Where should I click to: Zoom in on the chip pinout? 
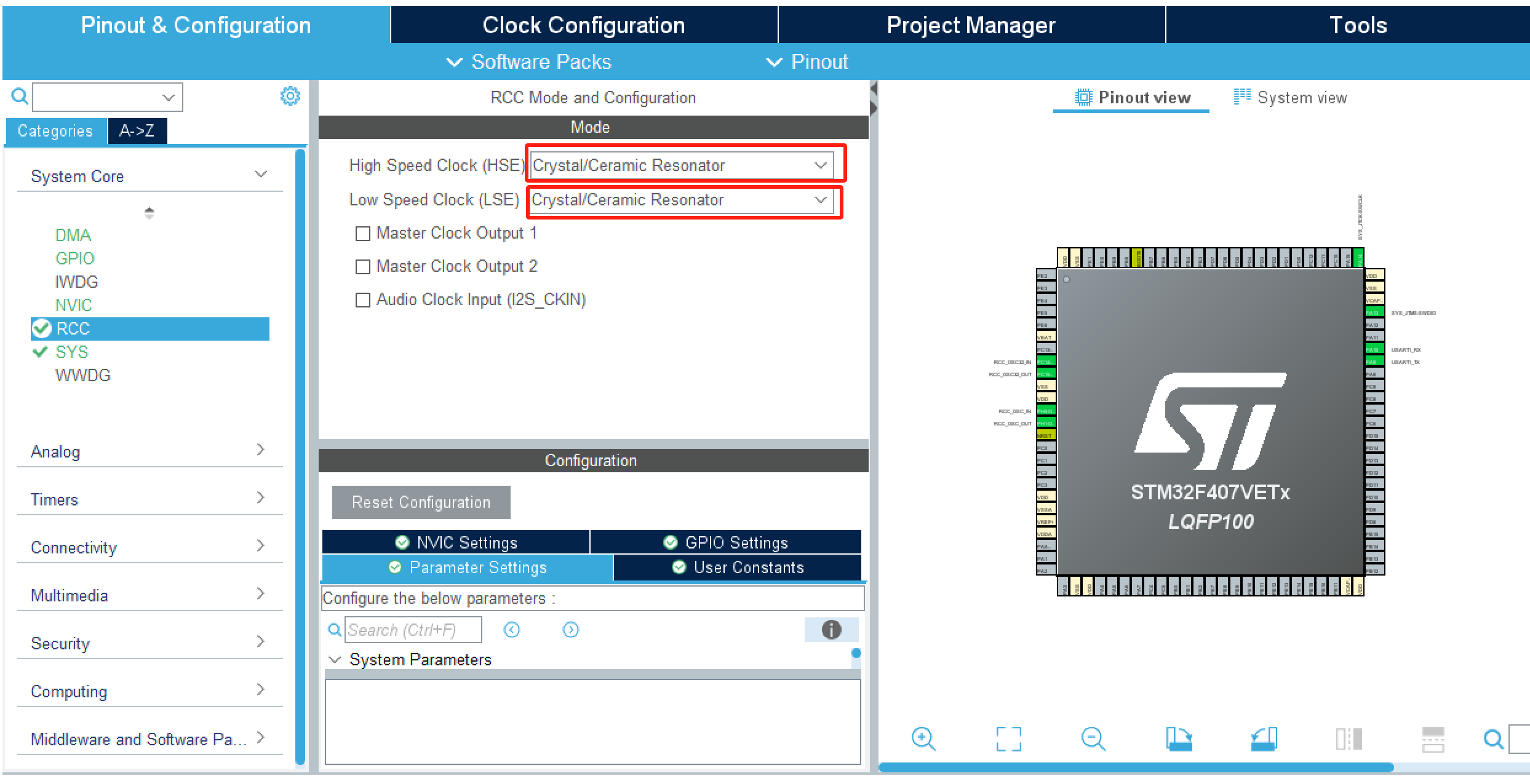click(x=923, y=738)
